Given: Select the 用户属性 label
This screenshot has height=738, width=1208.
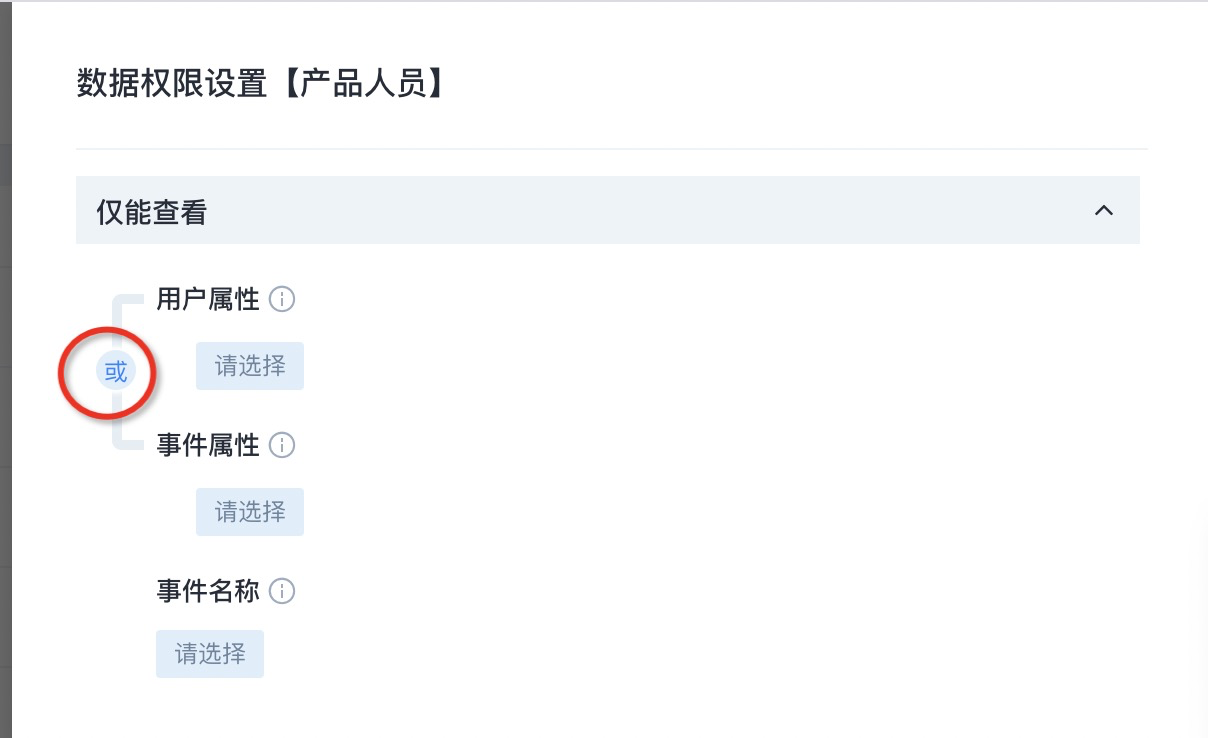Looking at the screenshot, I should 208,299.
